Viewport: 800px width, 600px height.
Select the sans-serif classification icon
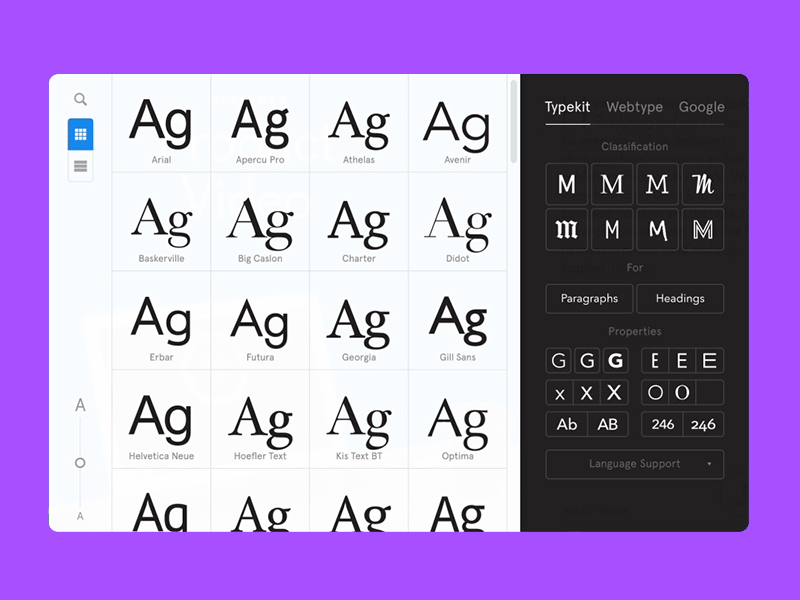pyautogui.click(x=566, y=184)
